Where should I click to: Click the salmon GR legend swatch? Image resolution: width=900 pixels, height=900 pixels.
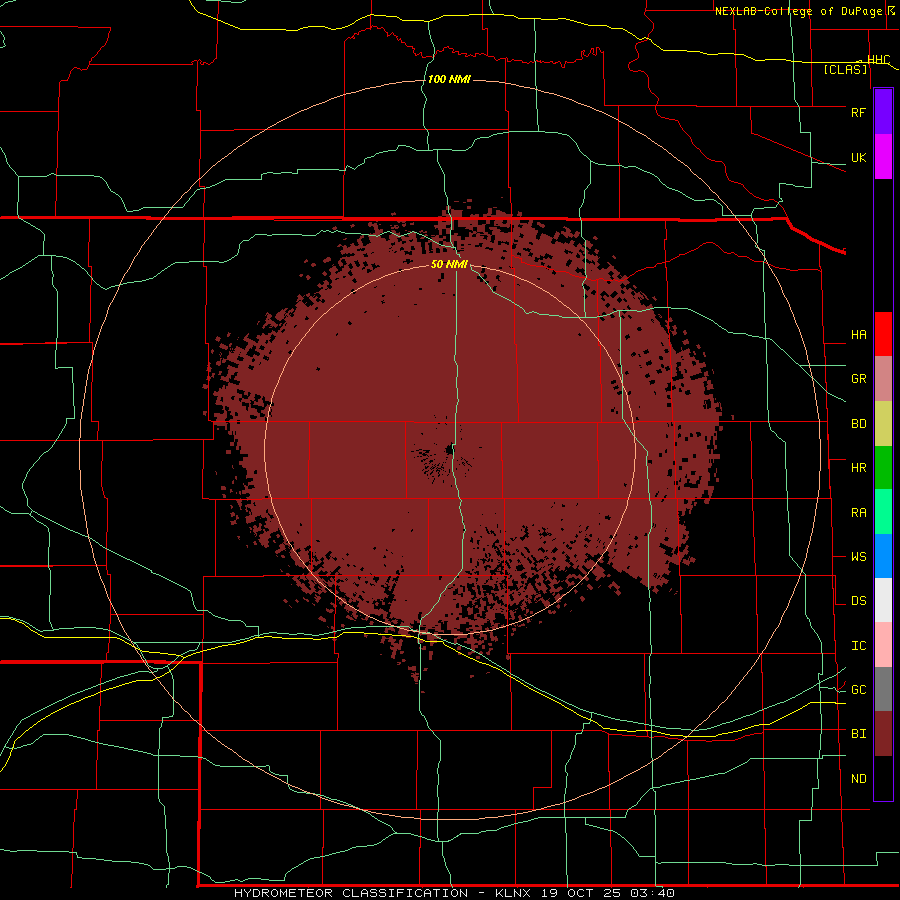coord(883,379)
